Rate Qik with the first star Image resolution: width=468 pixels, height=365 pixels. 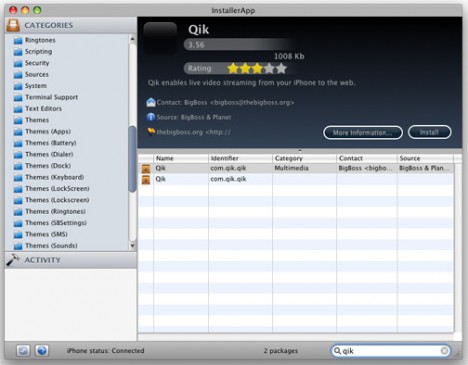click(233, 68)
